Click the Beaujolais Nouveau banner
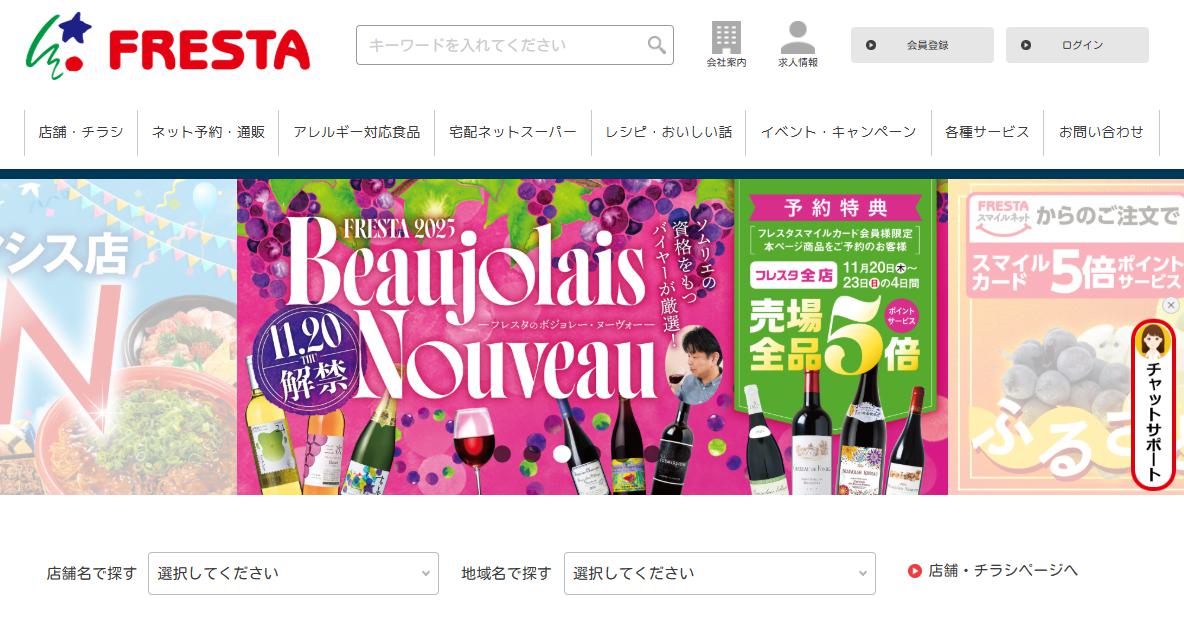The image size is (1184, 624). [592, 337]
